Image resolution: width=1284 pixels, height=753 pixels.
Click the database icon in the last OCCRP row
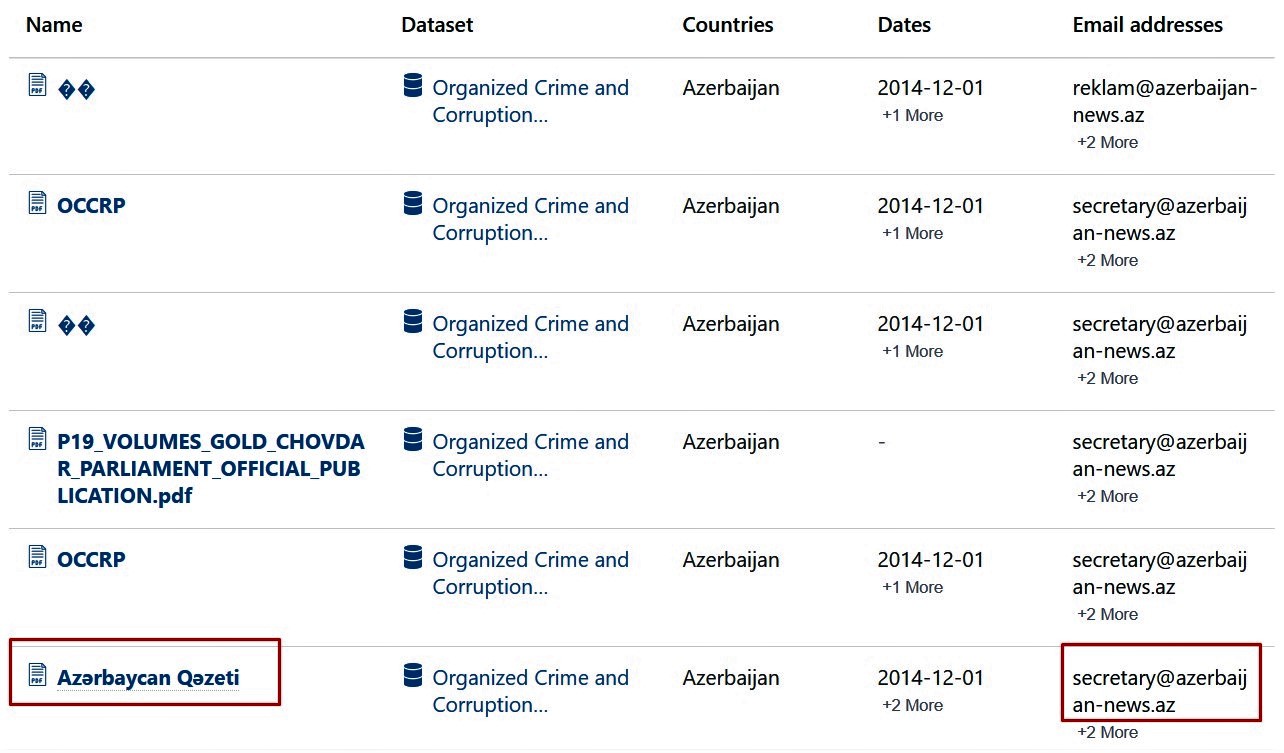pos(413,557)
